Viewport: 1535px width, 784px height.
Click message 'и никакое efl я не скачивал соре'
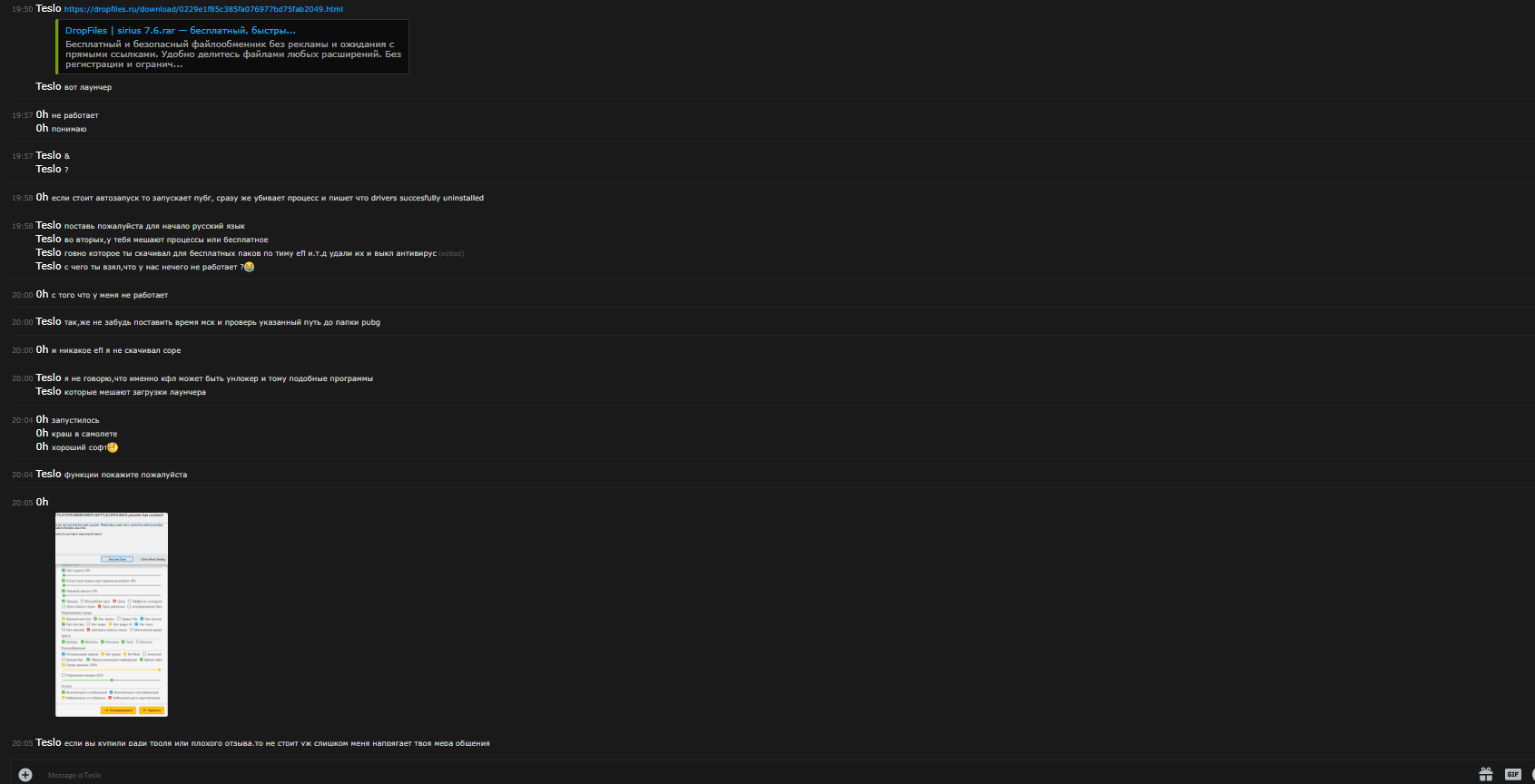116,350
